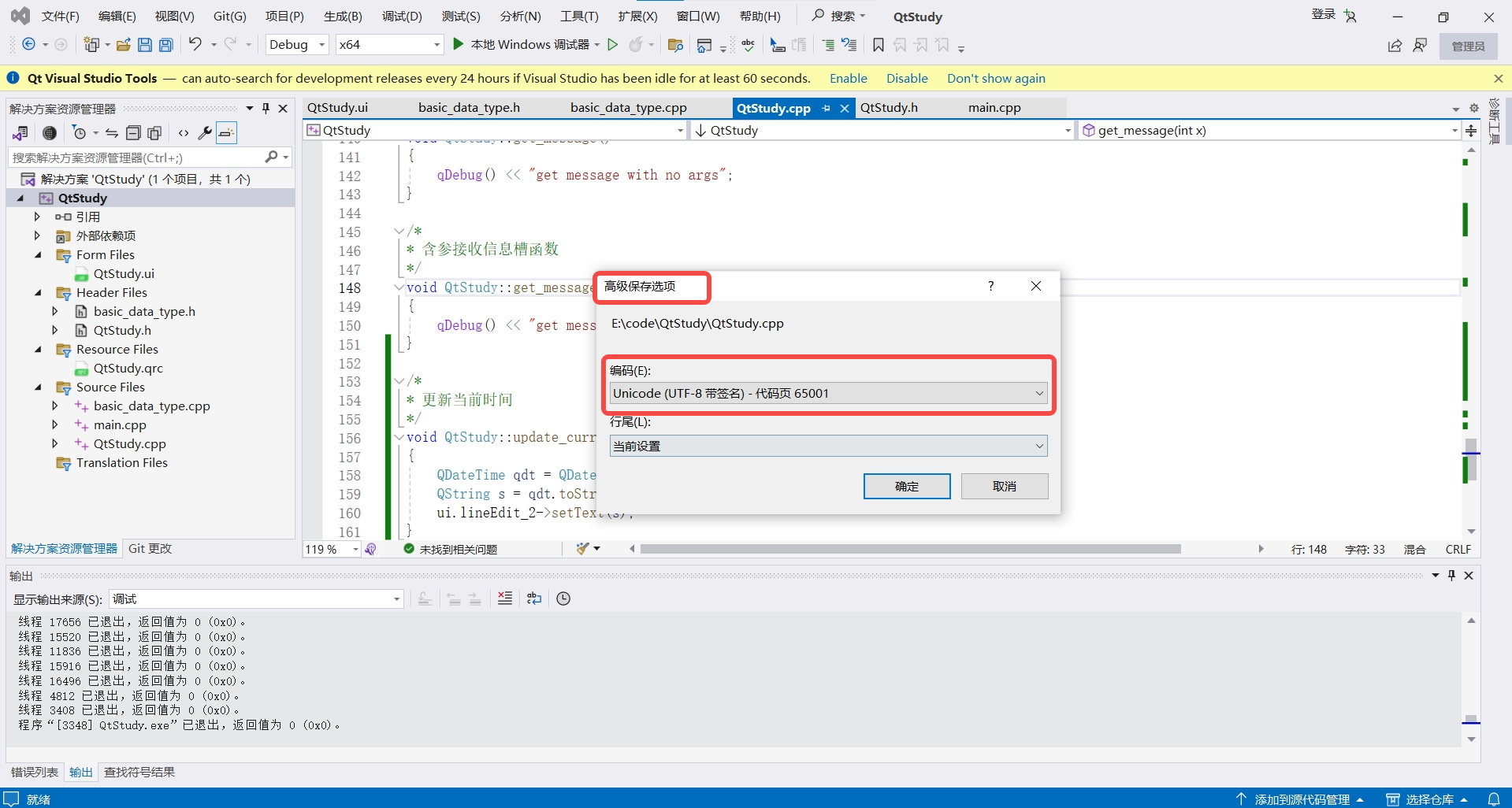Click Don't show again link
The height and width of the screenshot is (808, 1512).
tap(996, 78)
